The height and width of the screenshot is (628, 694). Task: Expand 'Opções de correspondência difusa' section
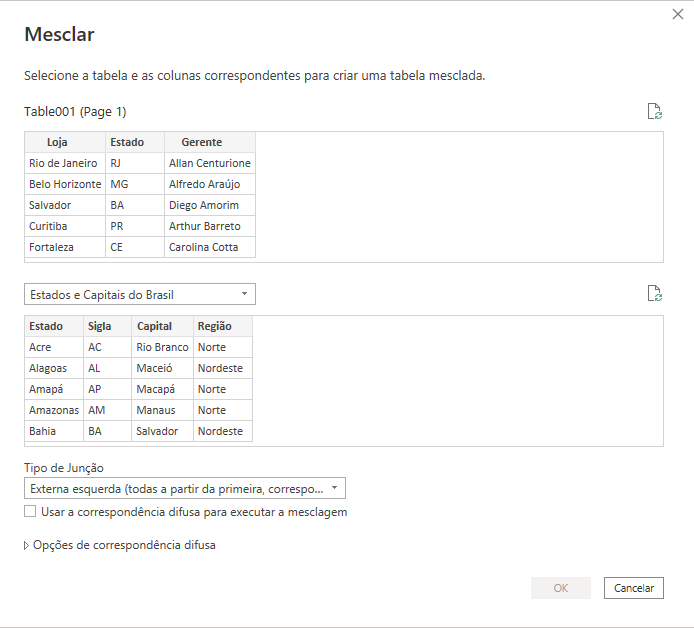[120, 545]
